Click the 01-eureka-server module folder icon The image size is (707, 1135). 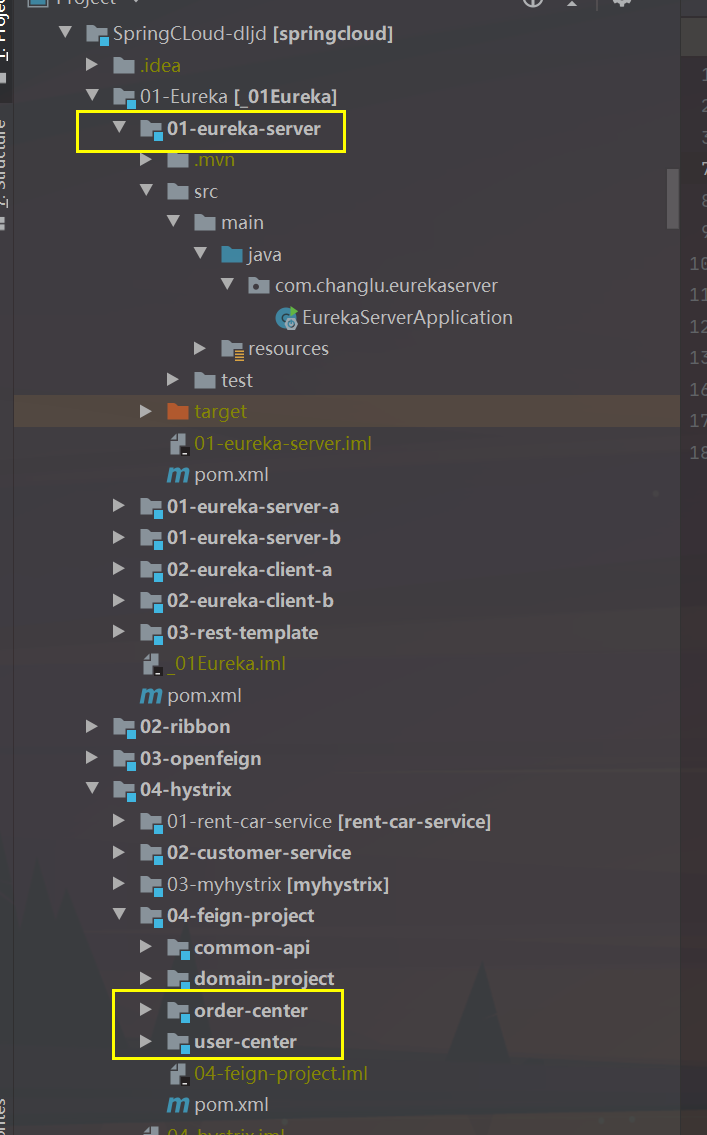[x=151, y=130]
